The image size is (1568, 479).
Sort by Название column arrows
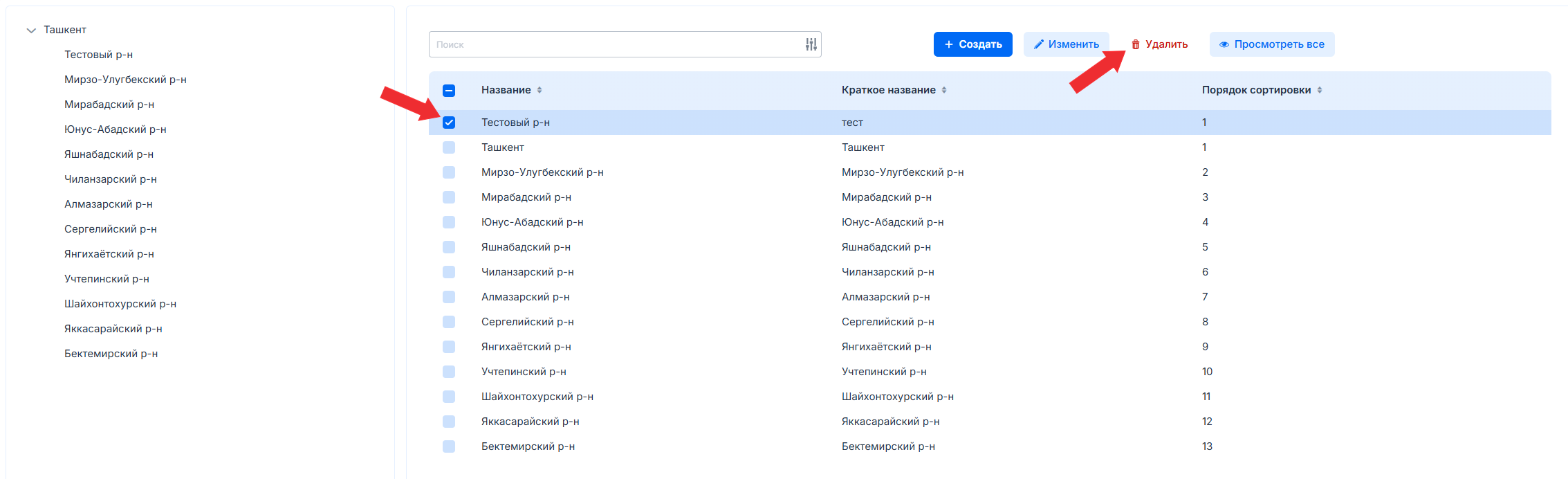point(539,90)
